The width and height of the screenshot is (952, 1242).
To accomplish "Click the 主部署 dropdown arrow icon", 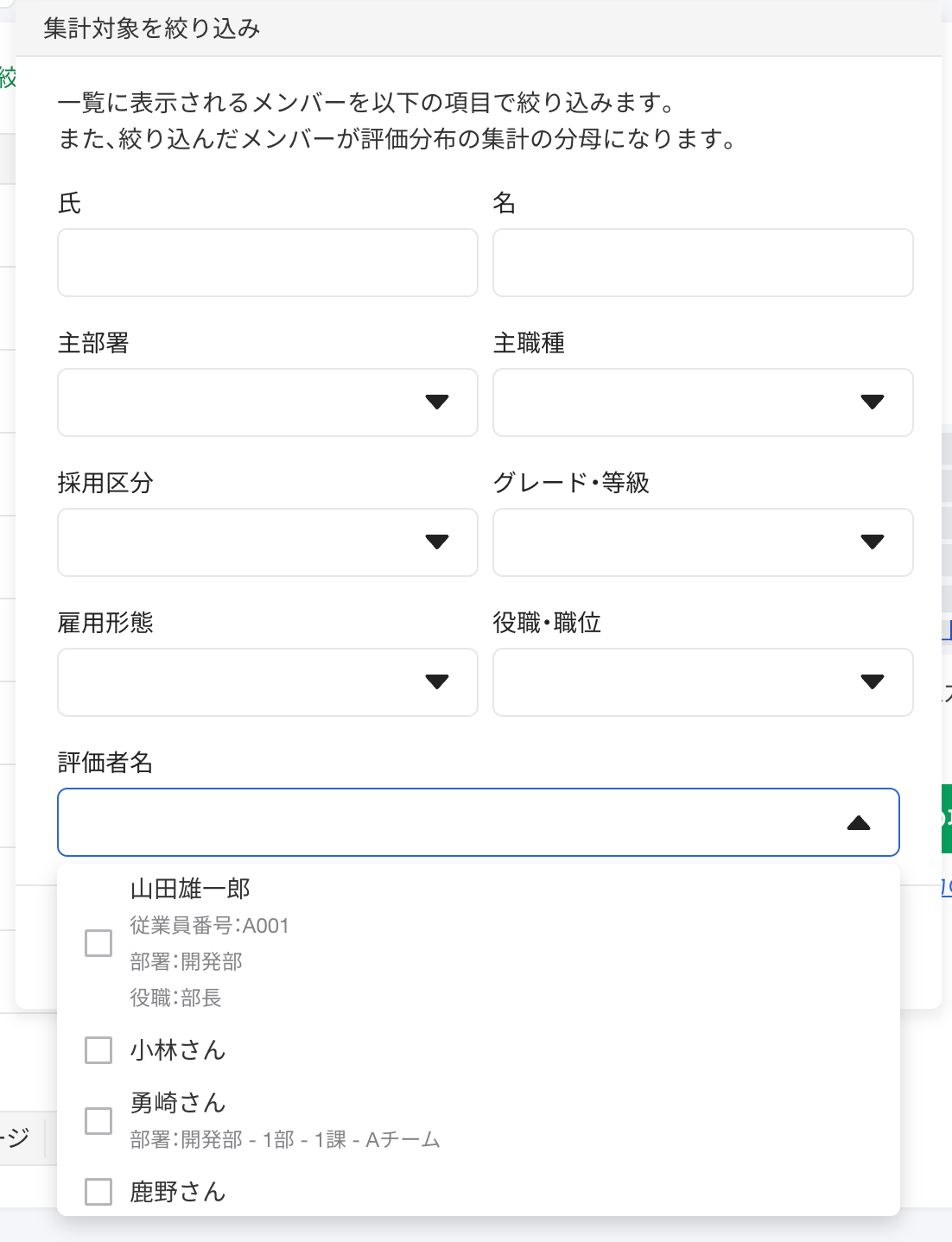I will [437, 402].
